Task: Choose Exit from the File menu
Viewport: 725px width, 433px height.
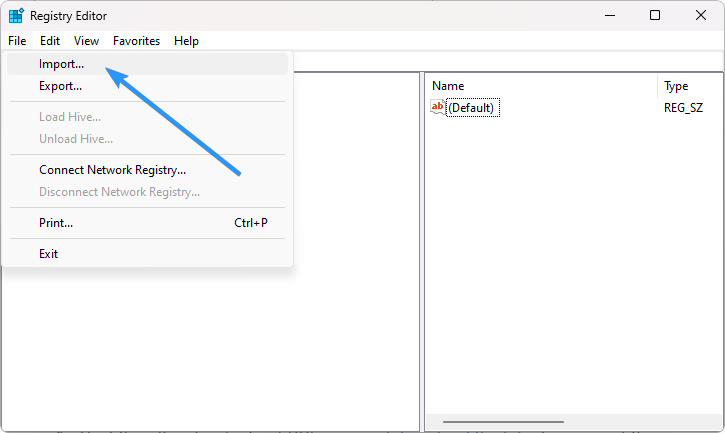Action: (x=147, y=254)
